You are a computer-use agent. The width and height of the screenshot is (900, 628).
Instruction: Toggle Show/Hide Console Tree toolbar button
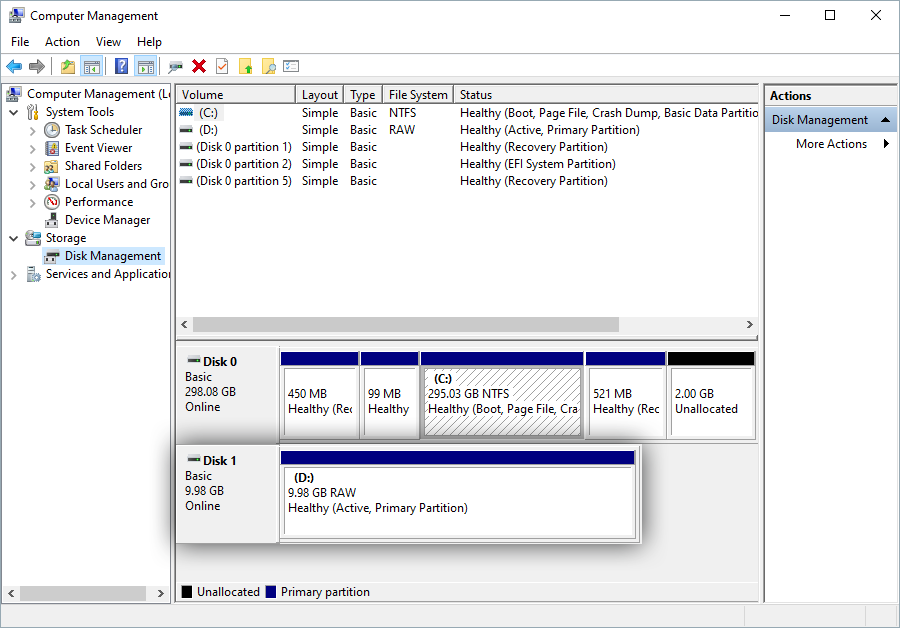pyautogui.click(x=92, y=67)
